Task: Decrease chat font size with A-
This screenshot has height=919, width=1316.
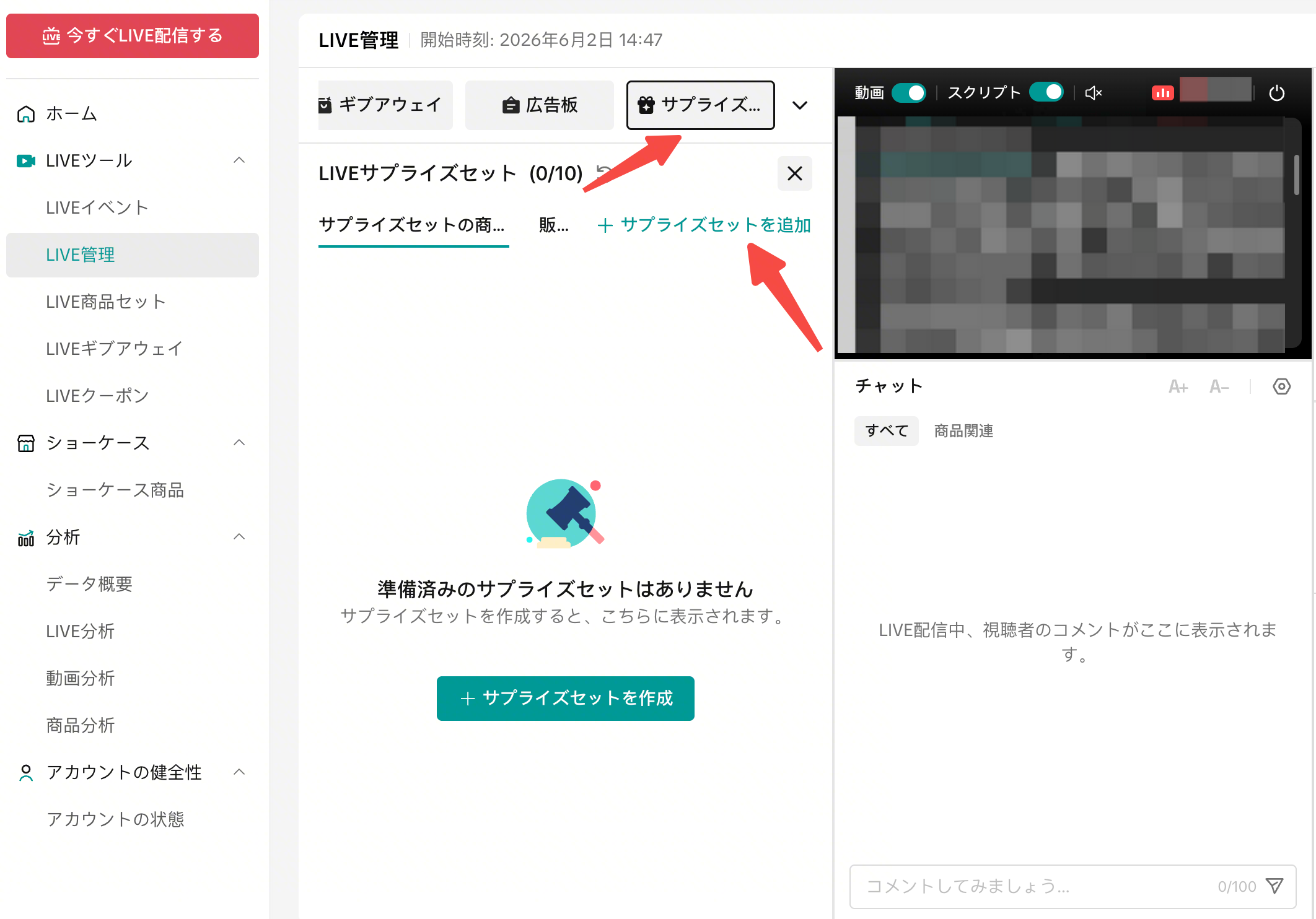Action: click(x=1219, y=387)
